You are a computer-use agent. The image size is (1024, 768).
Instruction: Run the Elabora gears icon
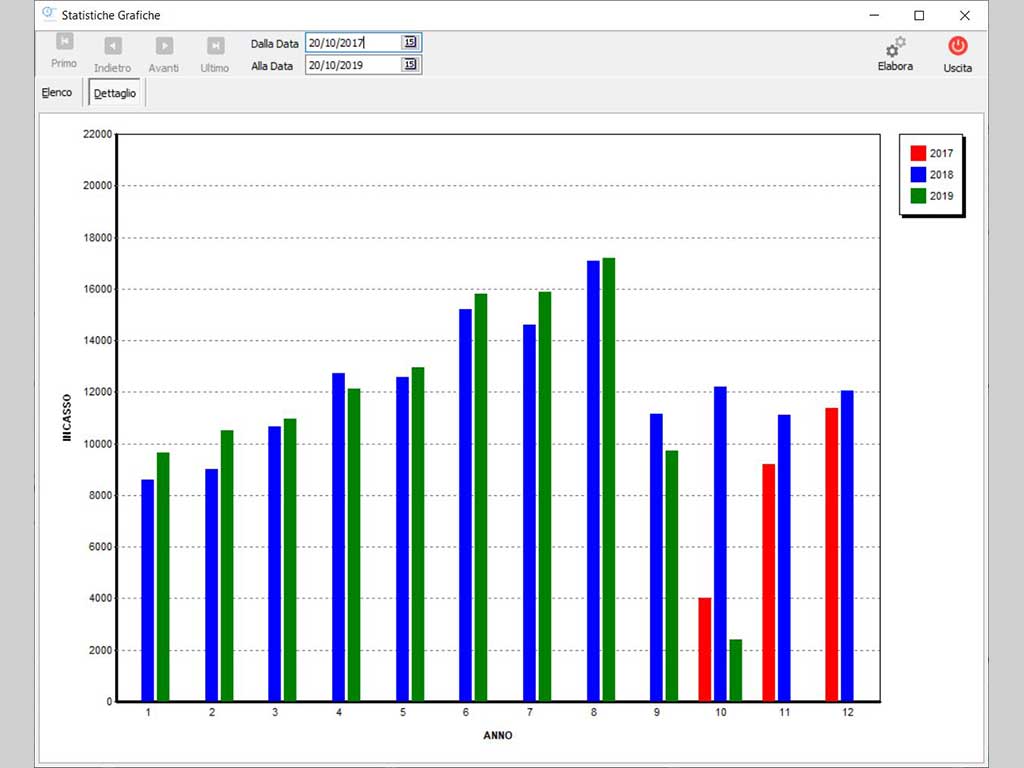(895, 47)
